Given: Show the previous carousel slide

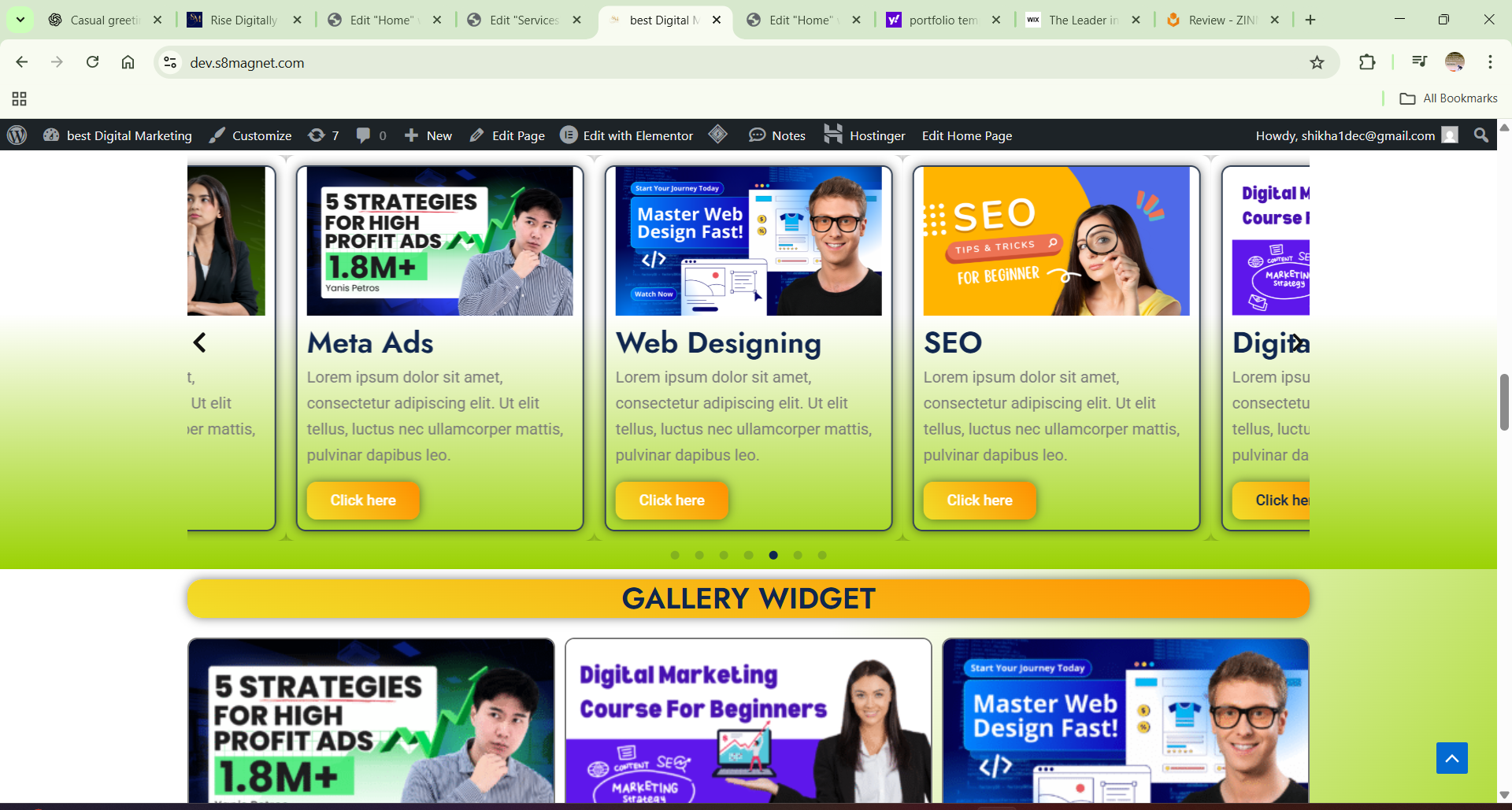Looking at the screenshot, I should point(200,342).
